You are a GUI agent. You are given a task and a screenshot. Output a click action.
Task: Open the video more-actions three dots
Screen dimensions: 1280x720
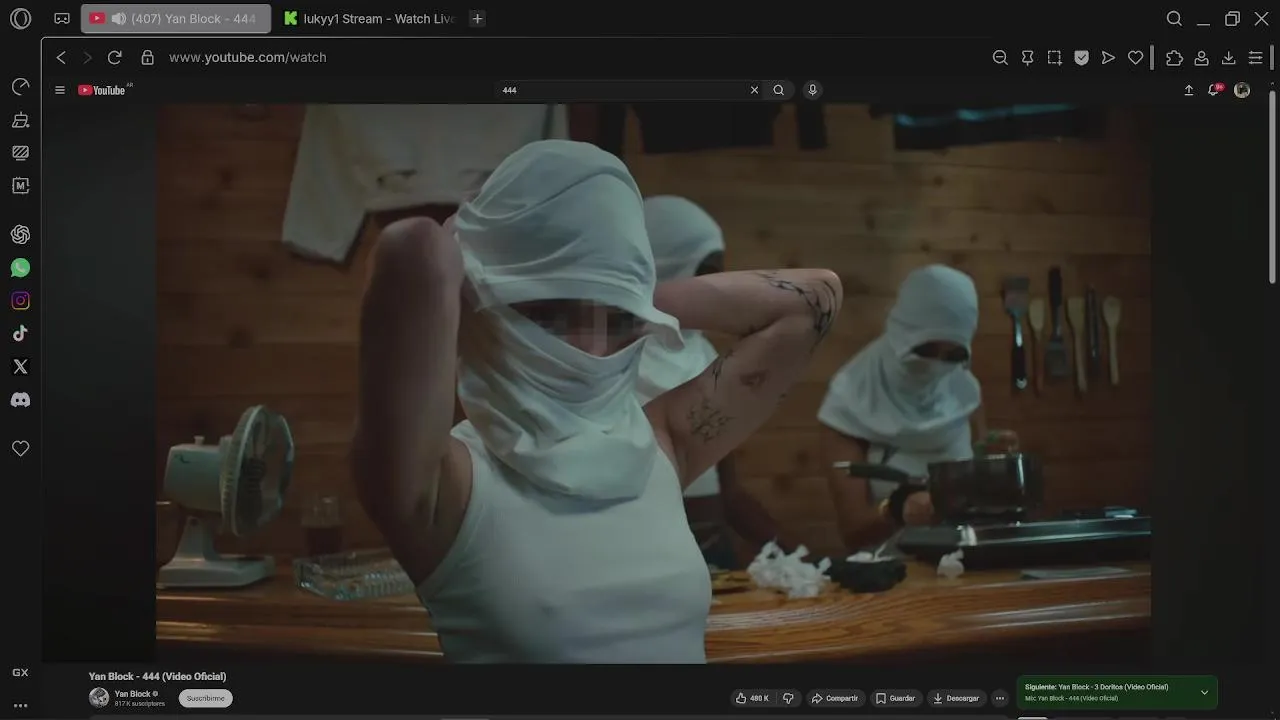pos(1000,698)
